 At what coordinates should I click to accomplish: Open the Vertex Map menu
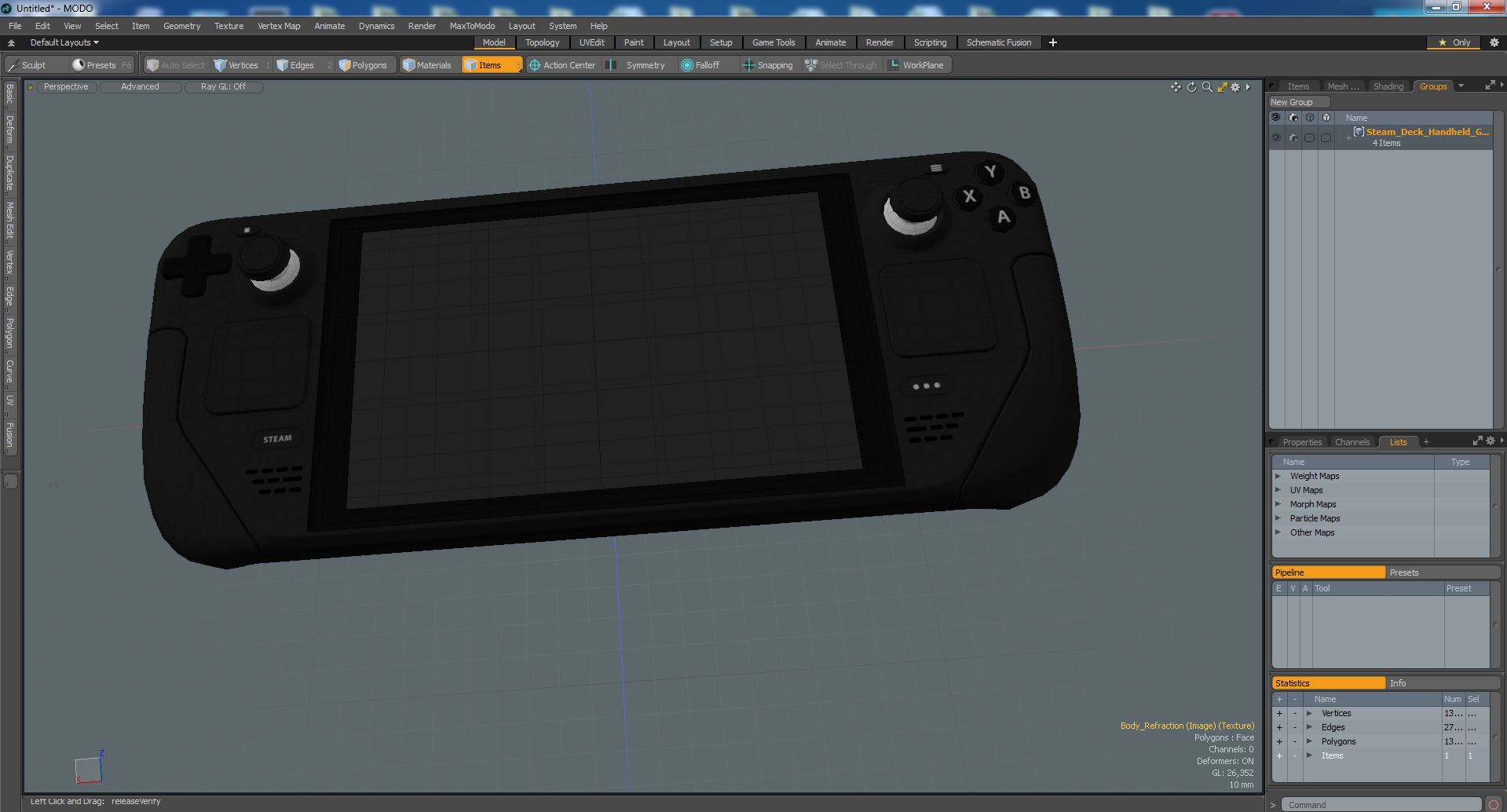click(279, 26)
